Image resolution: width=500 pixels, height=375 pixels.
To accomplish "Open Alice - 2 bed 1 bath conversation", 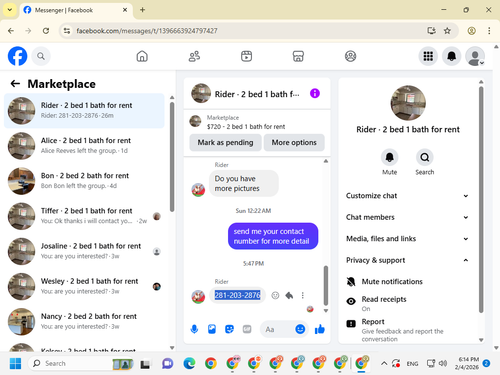I will (84, 146).
